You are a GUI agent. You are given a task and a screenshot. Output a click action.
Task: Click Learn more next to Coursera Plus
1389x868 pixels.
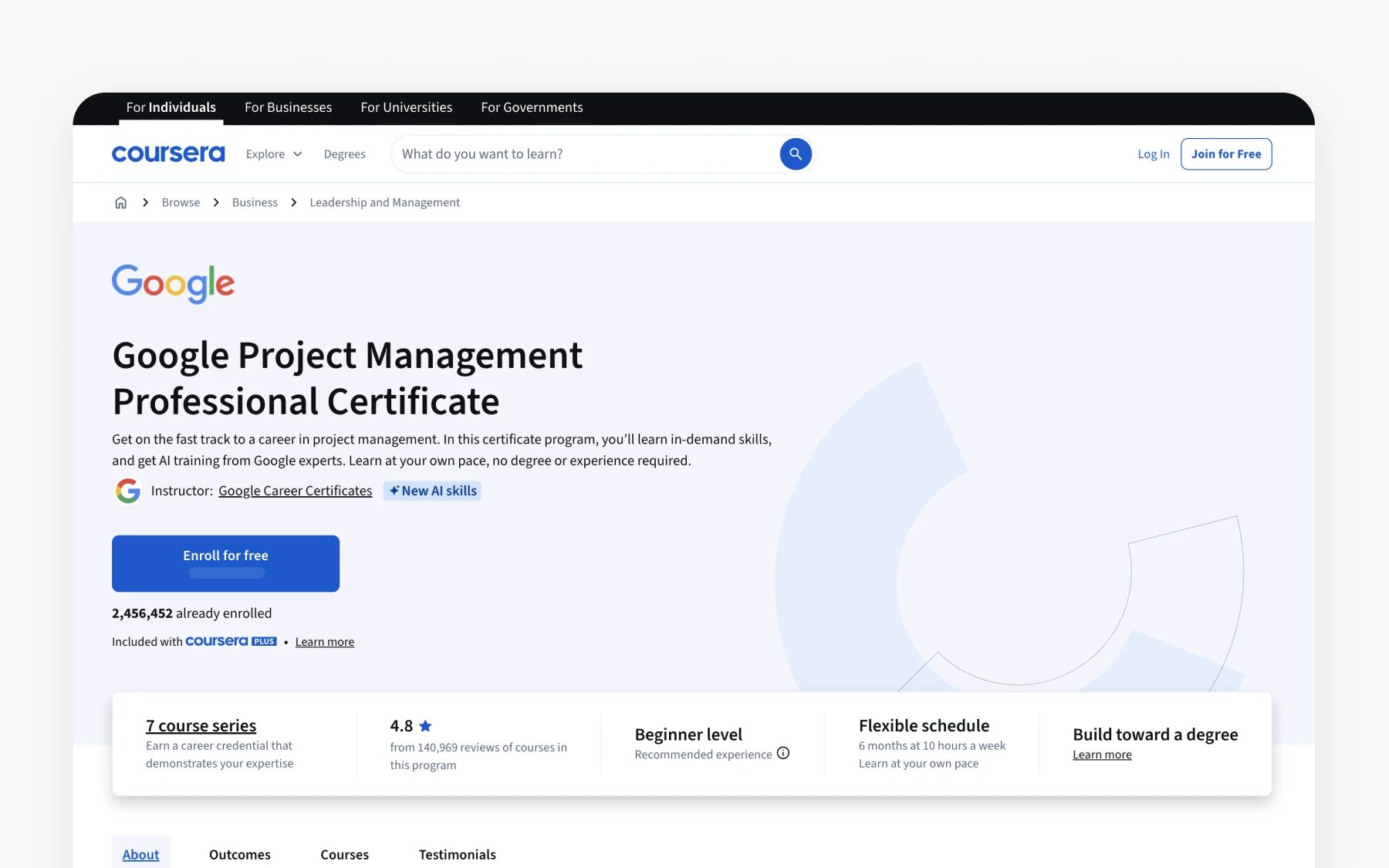point(325,642)
